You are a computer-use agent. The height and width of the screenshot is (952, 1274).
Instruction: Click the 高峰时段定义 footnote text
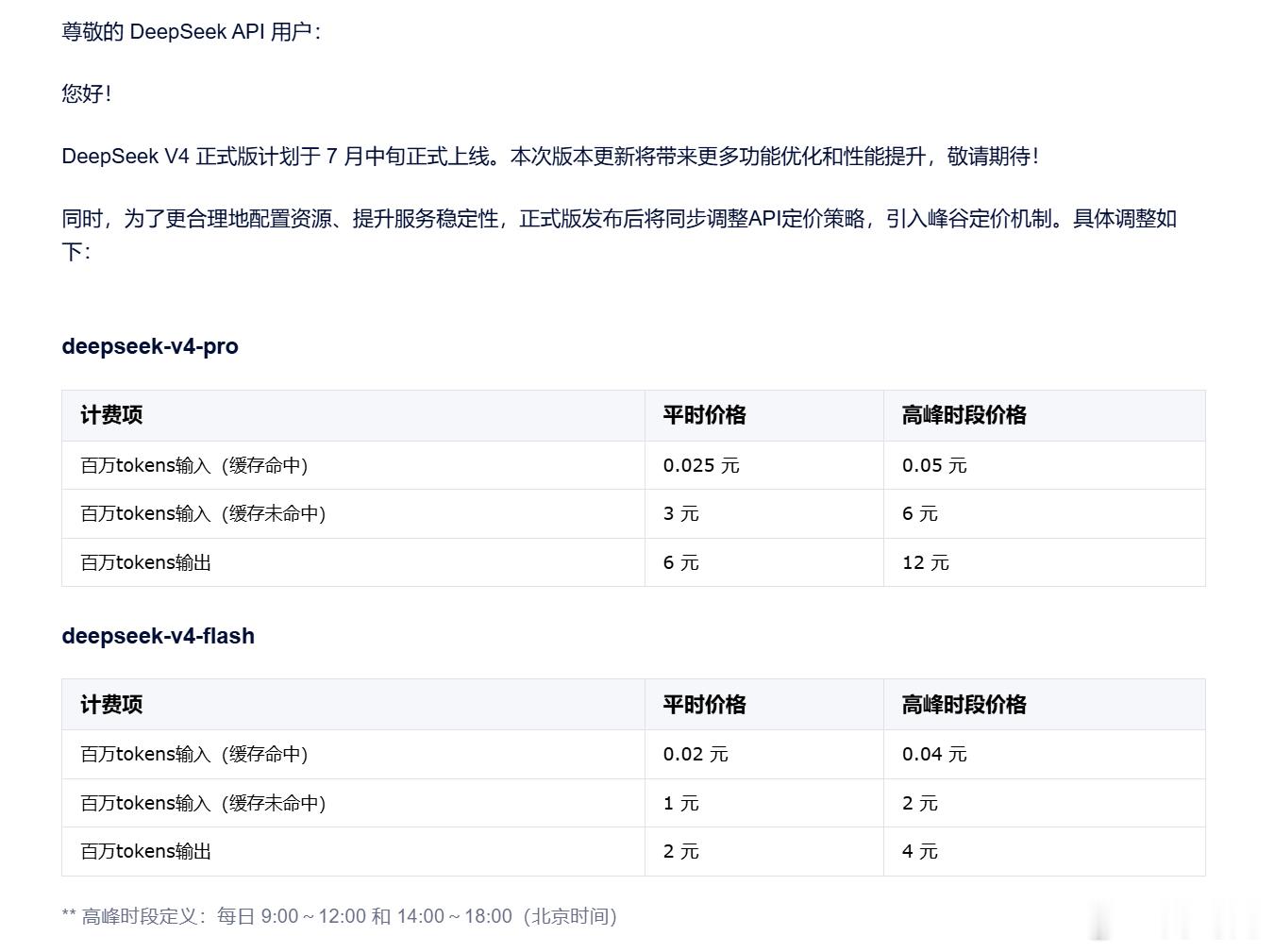pos(339,916)
